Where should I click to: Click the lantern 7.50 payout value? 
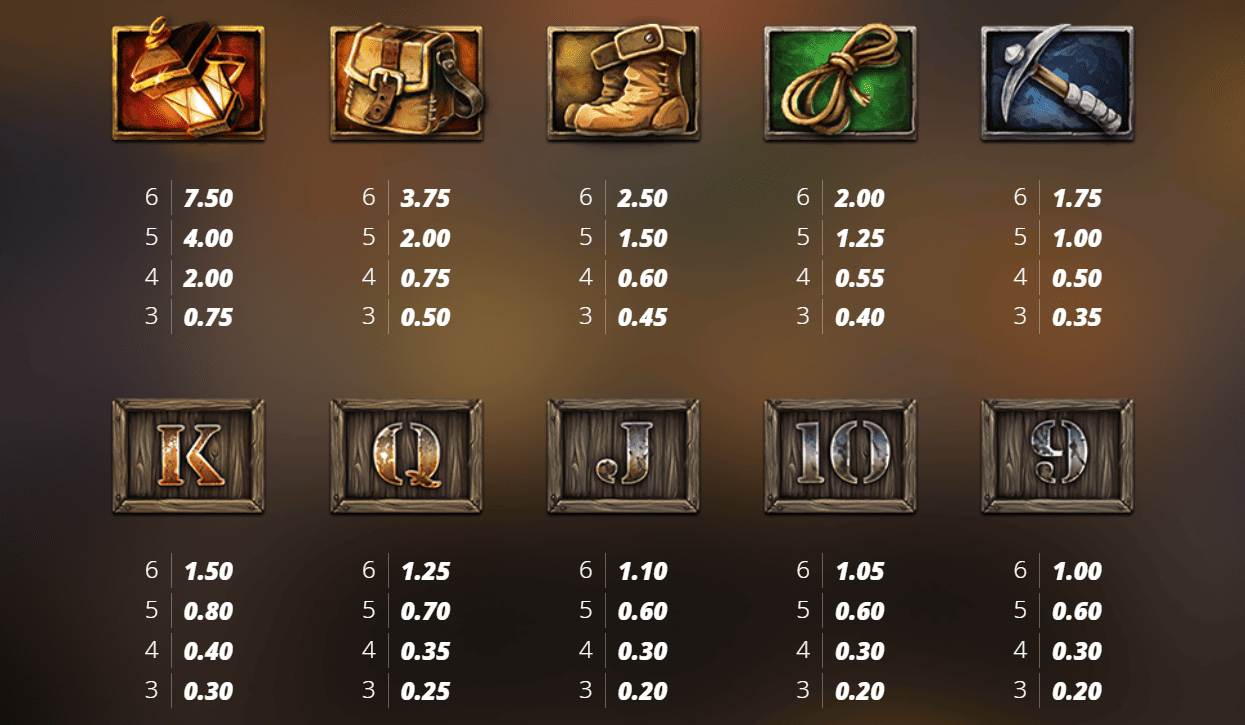tap(208, 198)
